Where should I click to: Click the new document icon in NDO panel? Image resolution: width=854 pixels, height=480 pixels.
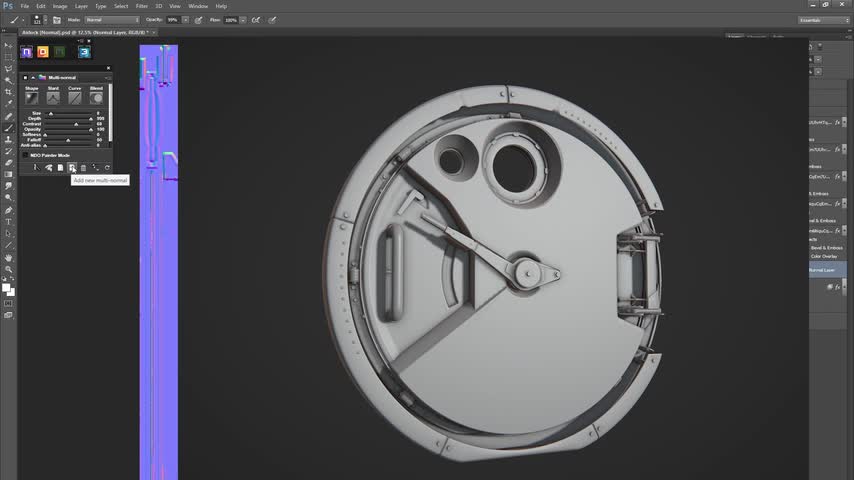pyautogui.click(x=60, y=168)
